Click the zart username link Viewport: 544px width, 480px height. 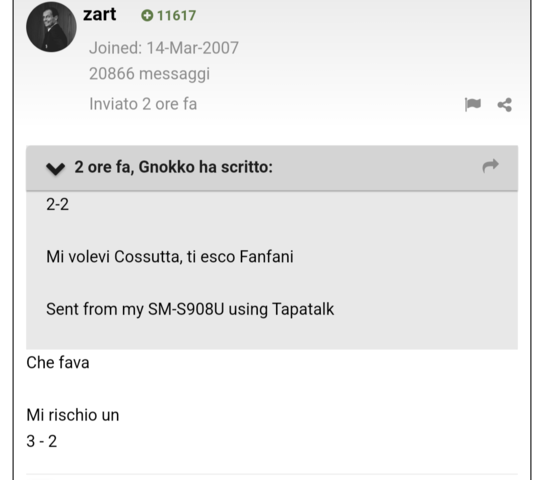[100, 15]
